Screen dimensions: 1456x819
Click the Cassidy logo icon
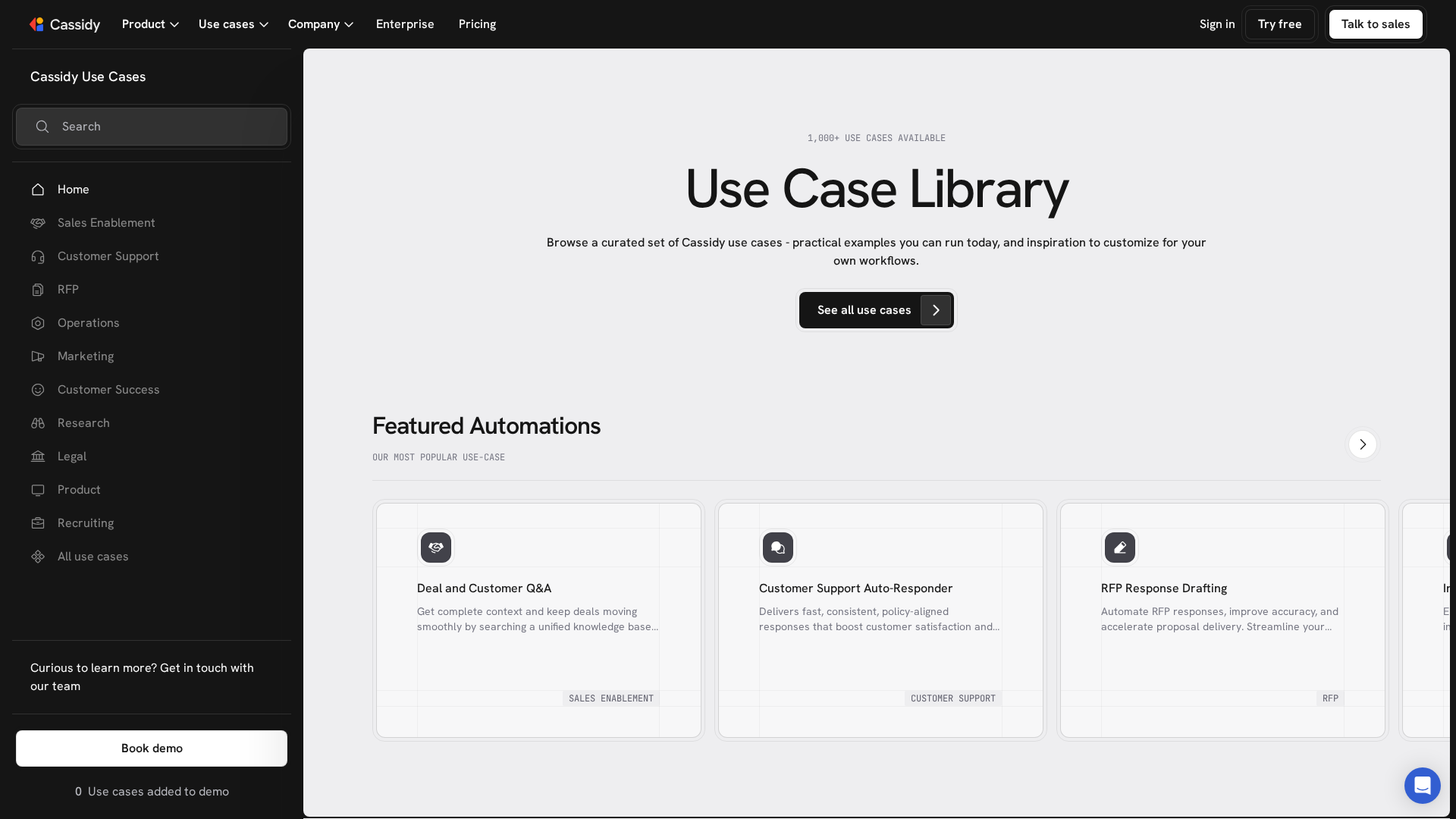(x=36, y=24)
